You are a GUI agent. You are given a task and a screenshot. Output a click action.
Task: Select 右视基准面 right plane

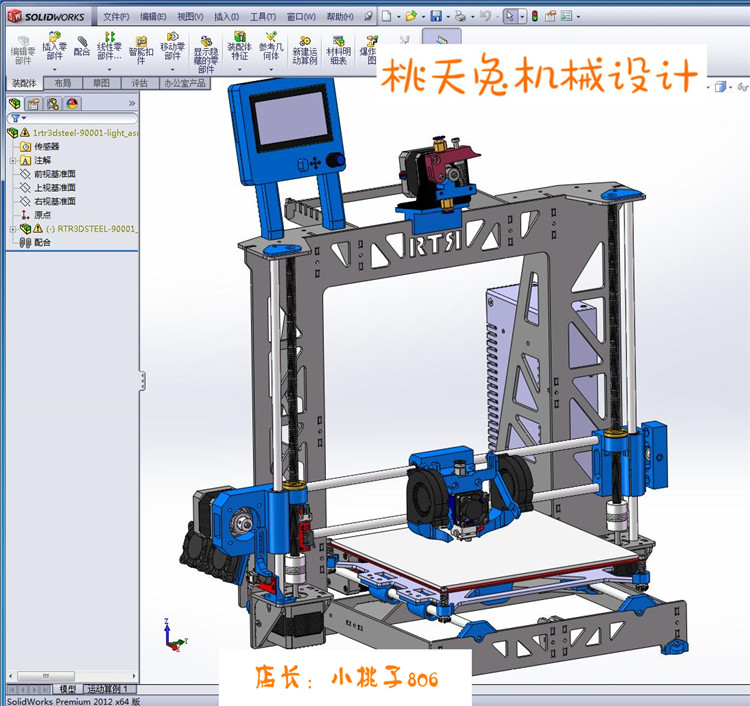pyautogui.click(x=55, y=201)
